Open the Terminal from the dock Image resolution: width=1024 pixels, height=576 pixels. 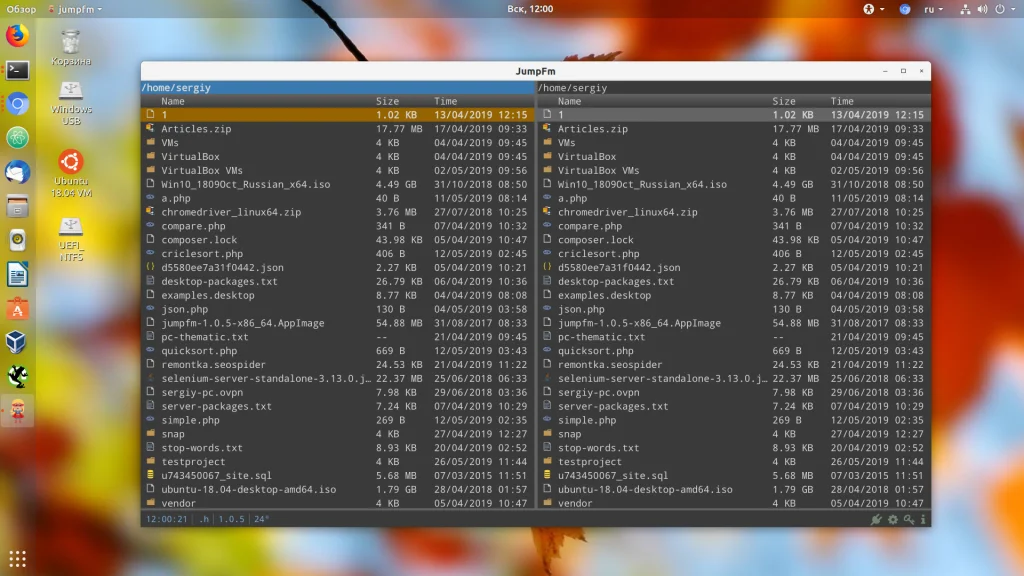click(x=17, y=70)
